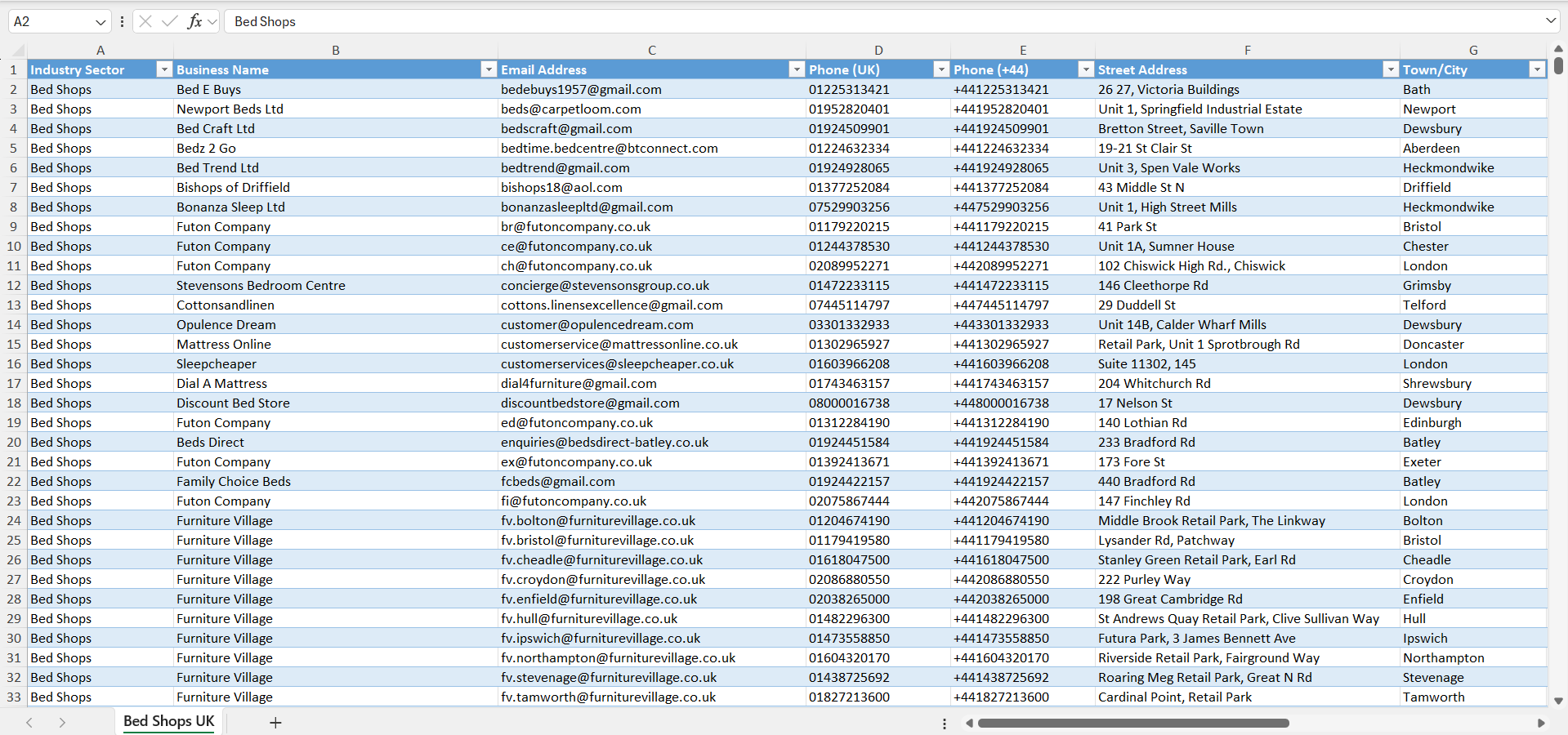Viewport: 1568px width, 735px height.
Task: Open the Phone (UK) filter dropdown
Action: [941, 69]
